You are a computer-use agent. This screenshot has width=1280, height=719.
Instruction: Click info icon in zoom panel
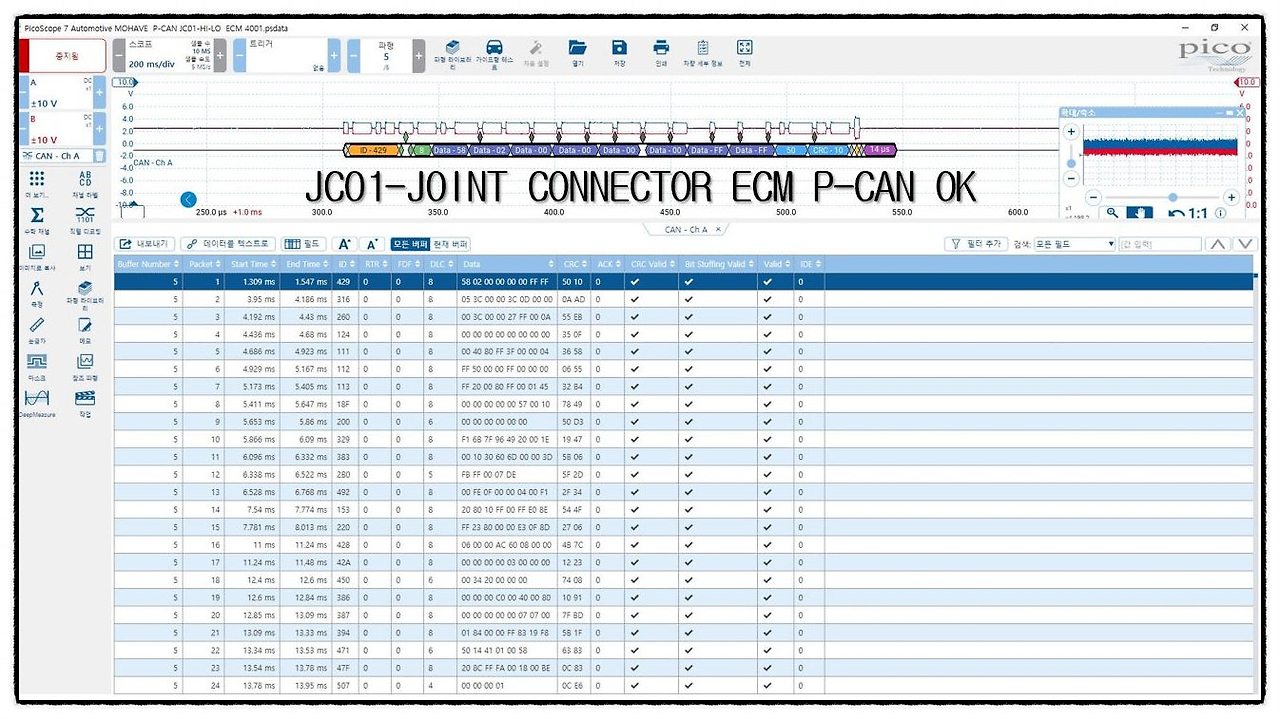[x=1221, y=214]
